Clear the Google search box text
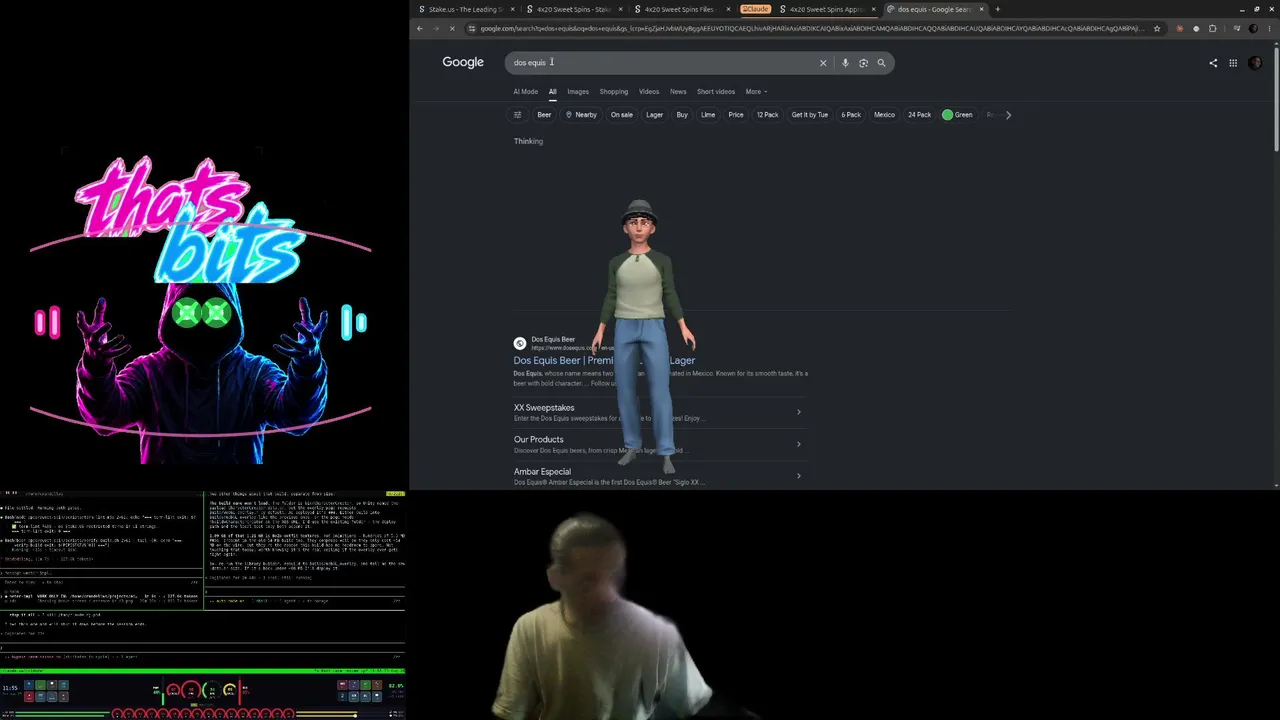 tap(823, 63)
